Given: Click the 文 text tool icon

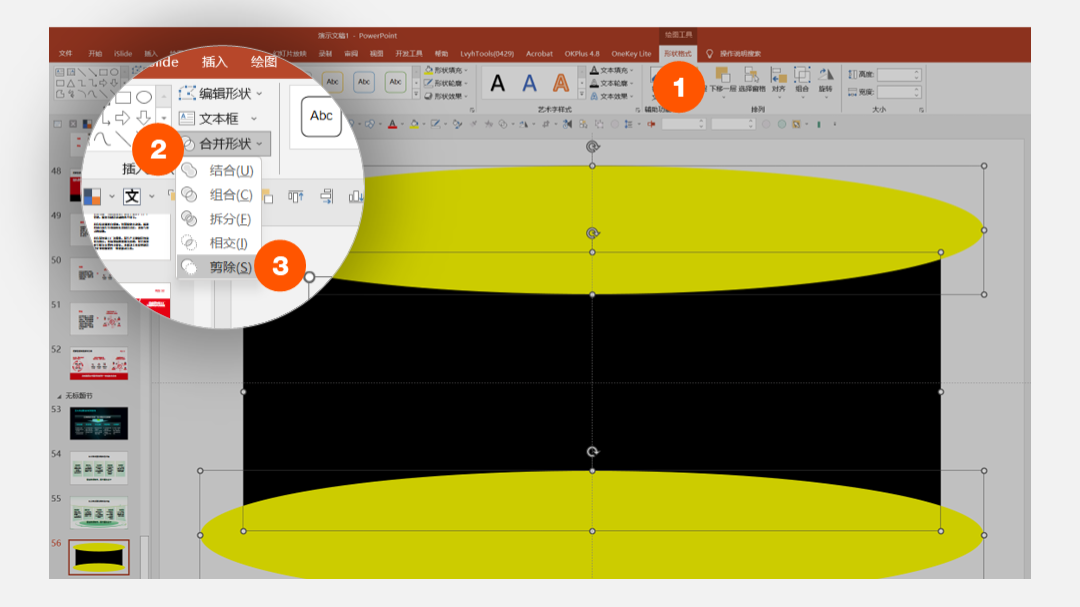Looking at the screenshot, I should [132, 196].
